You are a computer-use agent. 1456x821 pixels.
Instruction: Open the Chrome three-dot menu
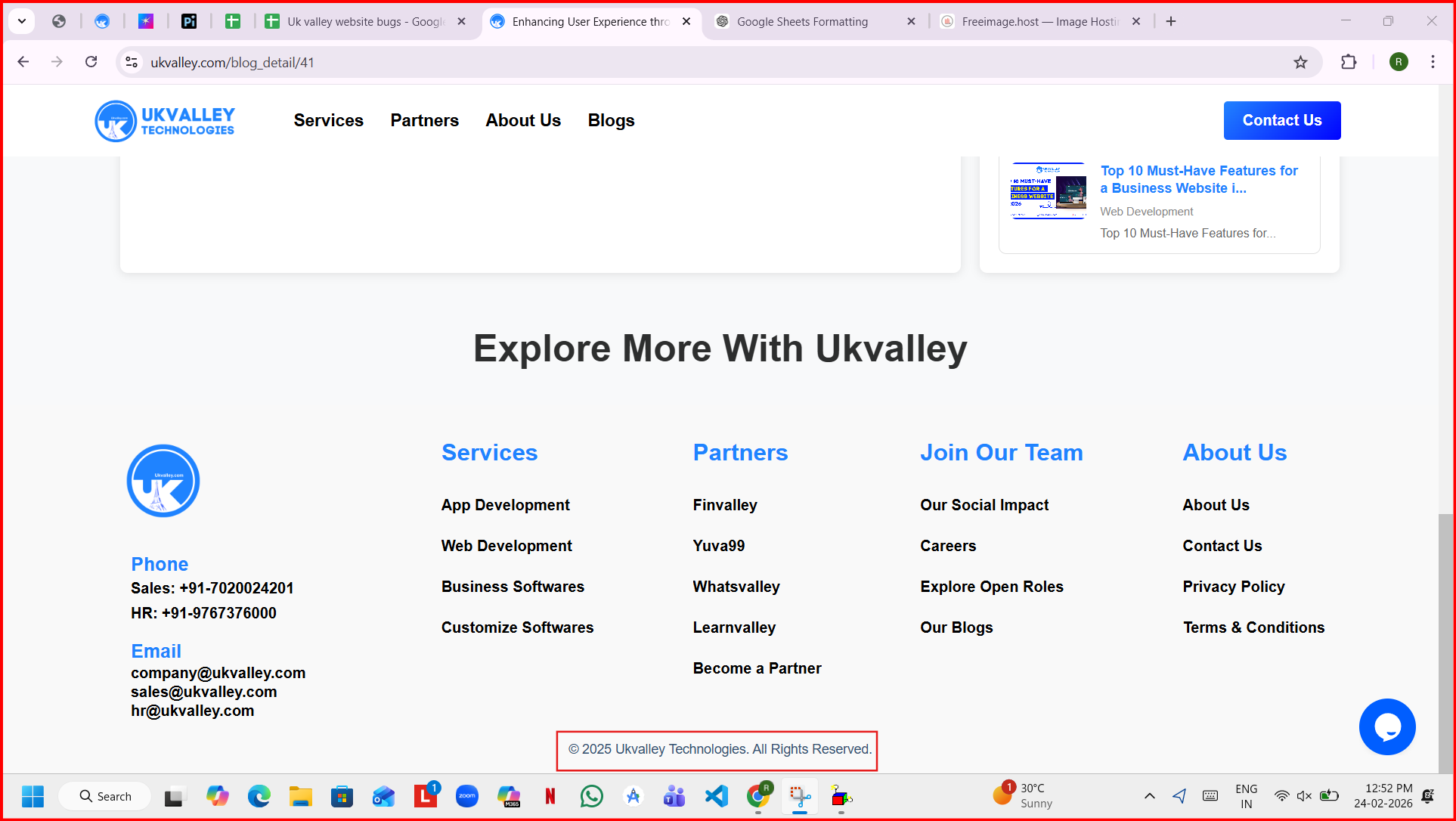click(x=1433, y=62)
